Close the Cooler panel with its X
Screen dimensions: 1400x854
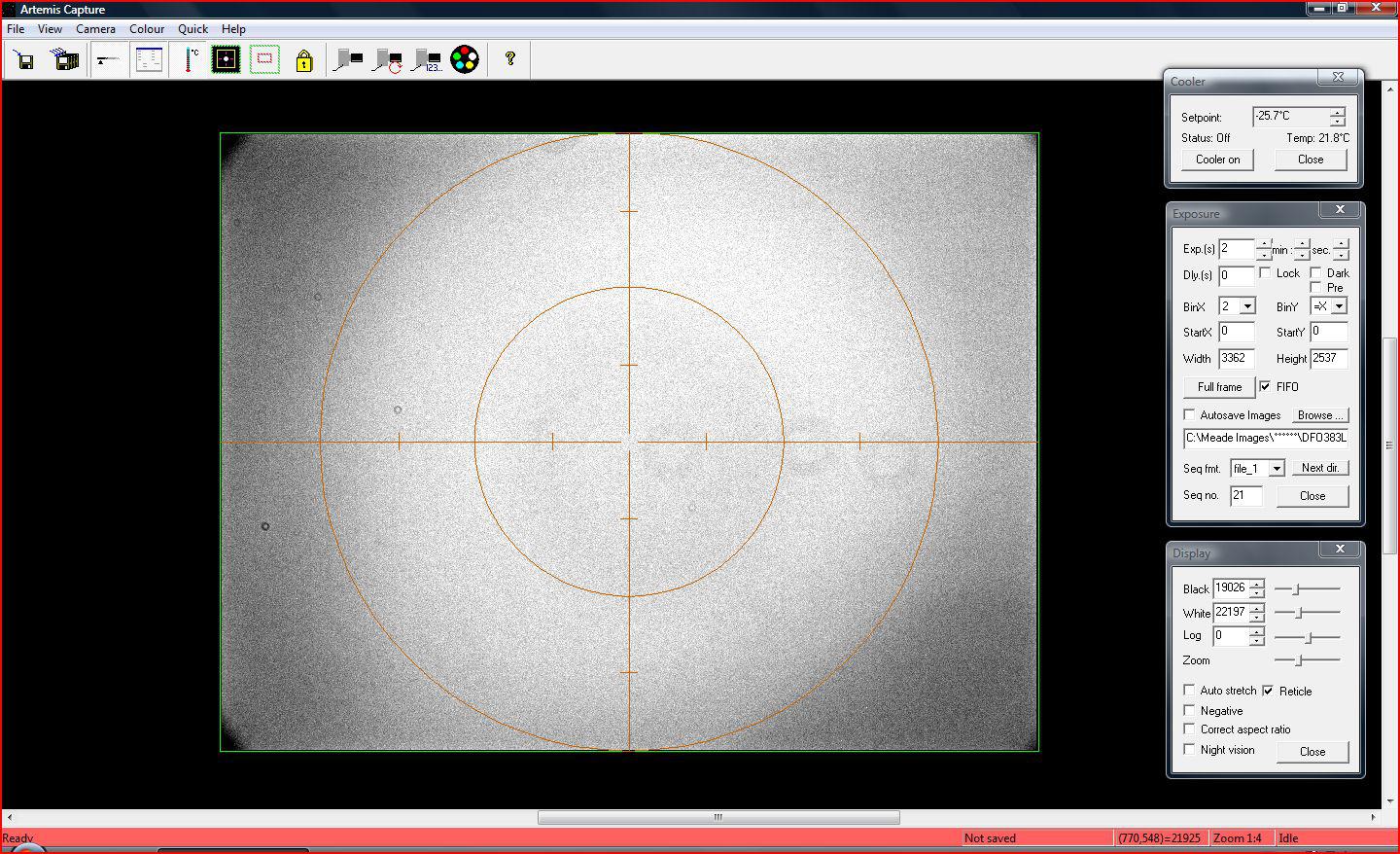tap(1339, 77)
